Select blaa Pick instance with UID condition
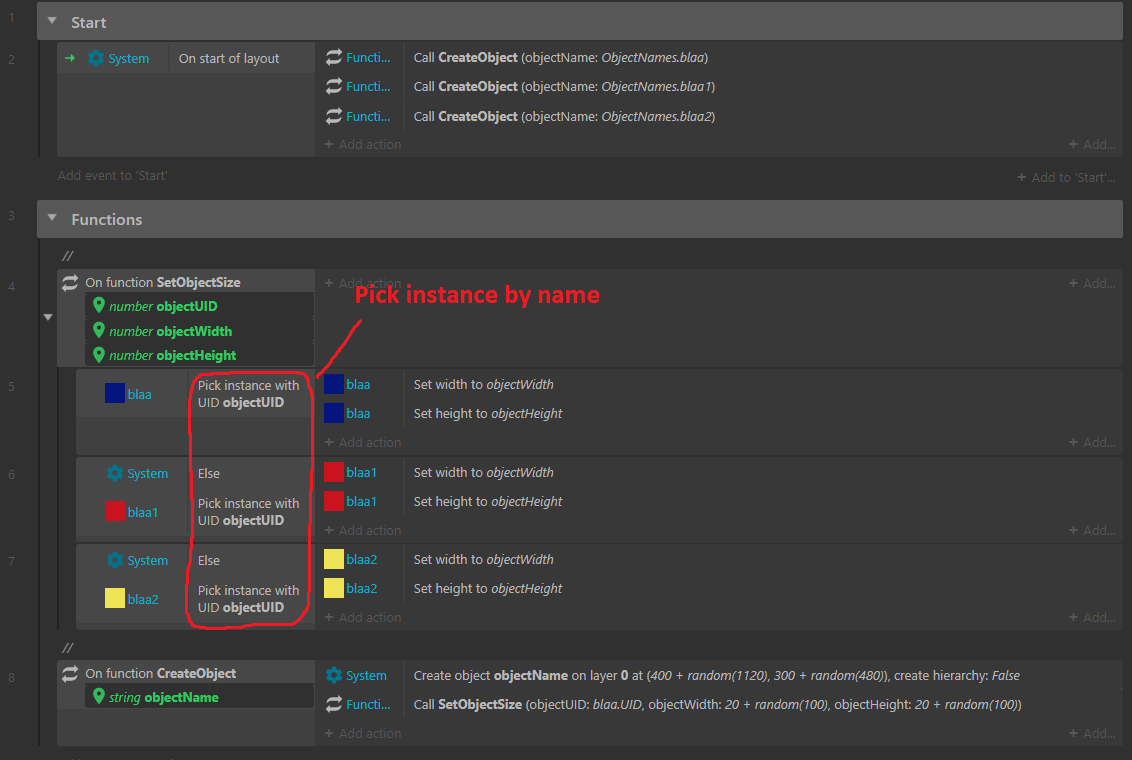Screen dimensions: 1132x760 [x=248, y=394]
